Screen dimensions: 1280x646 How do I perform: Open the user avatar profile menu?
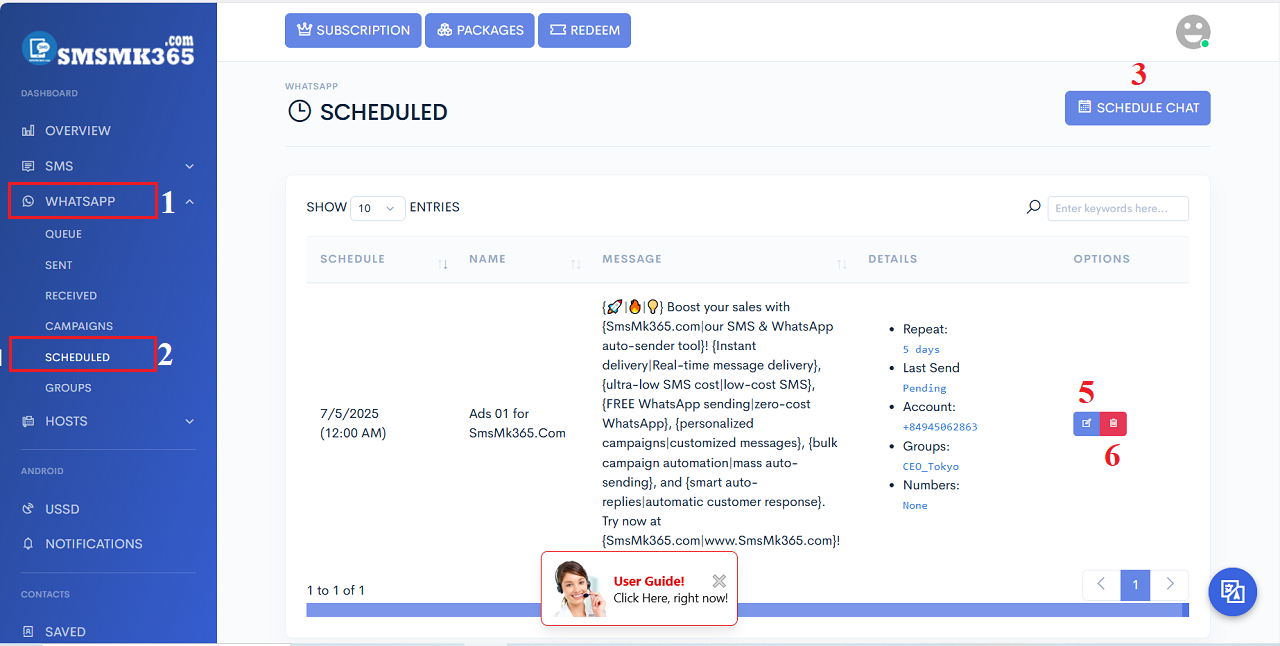[x=1192, y=32]
